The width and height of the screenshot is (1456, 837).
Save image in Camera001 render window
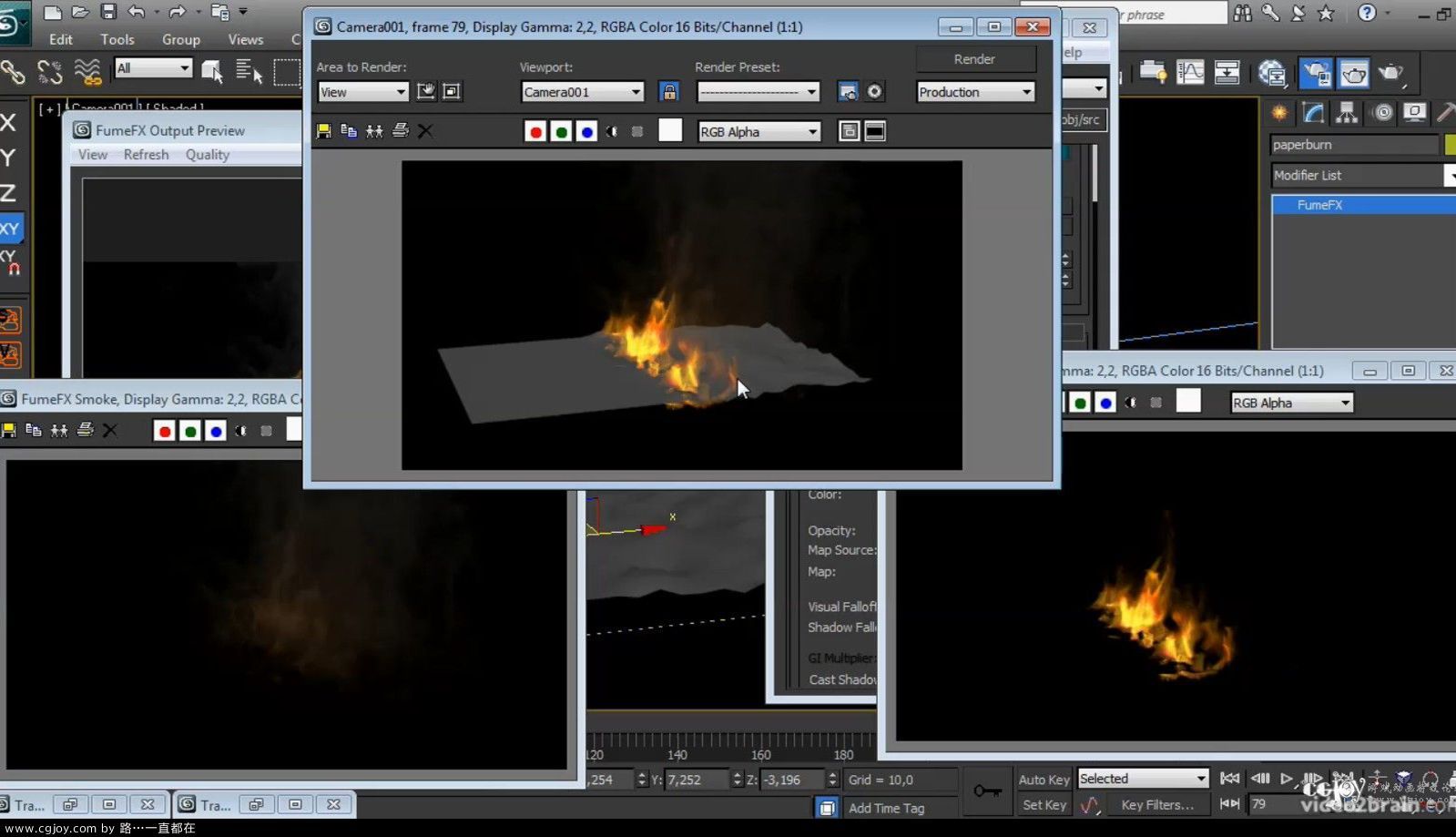[x=323, y=131]
